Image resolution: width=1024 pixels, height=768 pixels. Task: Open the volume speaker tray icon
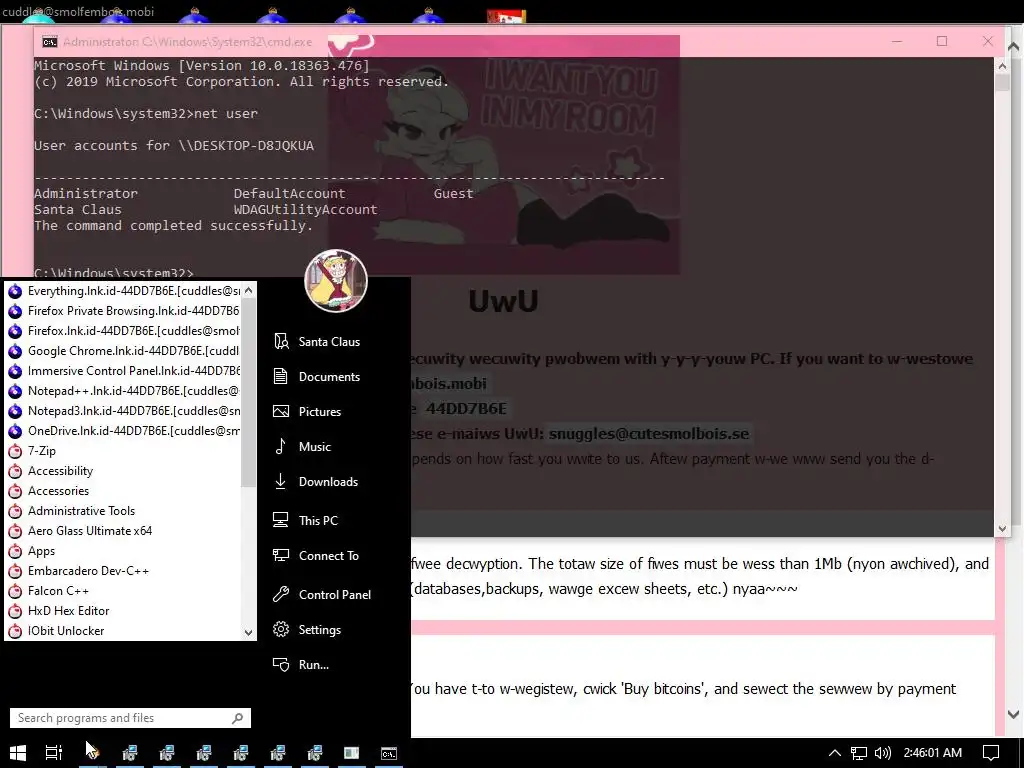(882, 753)
